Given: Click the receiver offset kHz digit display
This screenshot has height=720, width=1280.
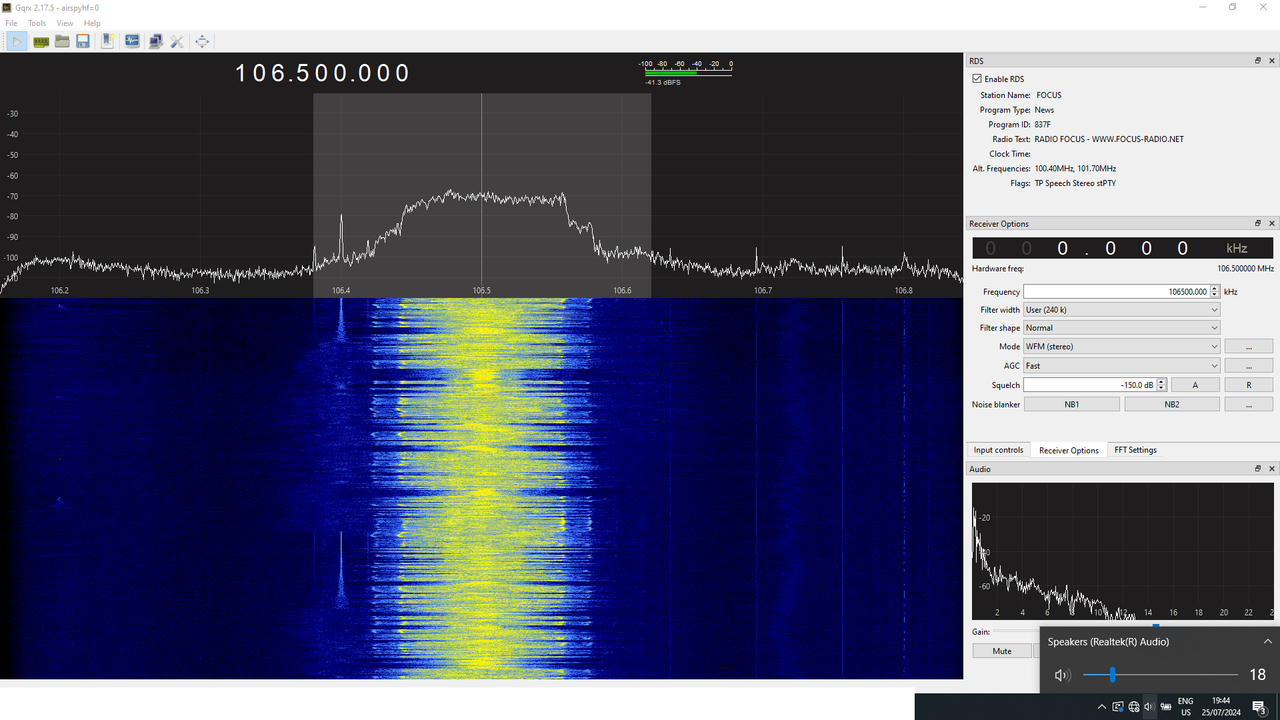Looking at the screenshot, I should point(1123,248).
